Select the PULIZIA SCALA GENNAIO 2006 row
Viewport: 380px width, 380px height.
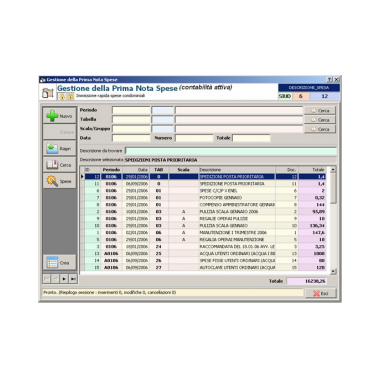(205, 212)
